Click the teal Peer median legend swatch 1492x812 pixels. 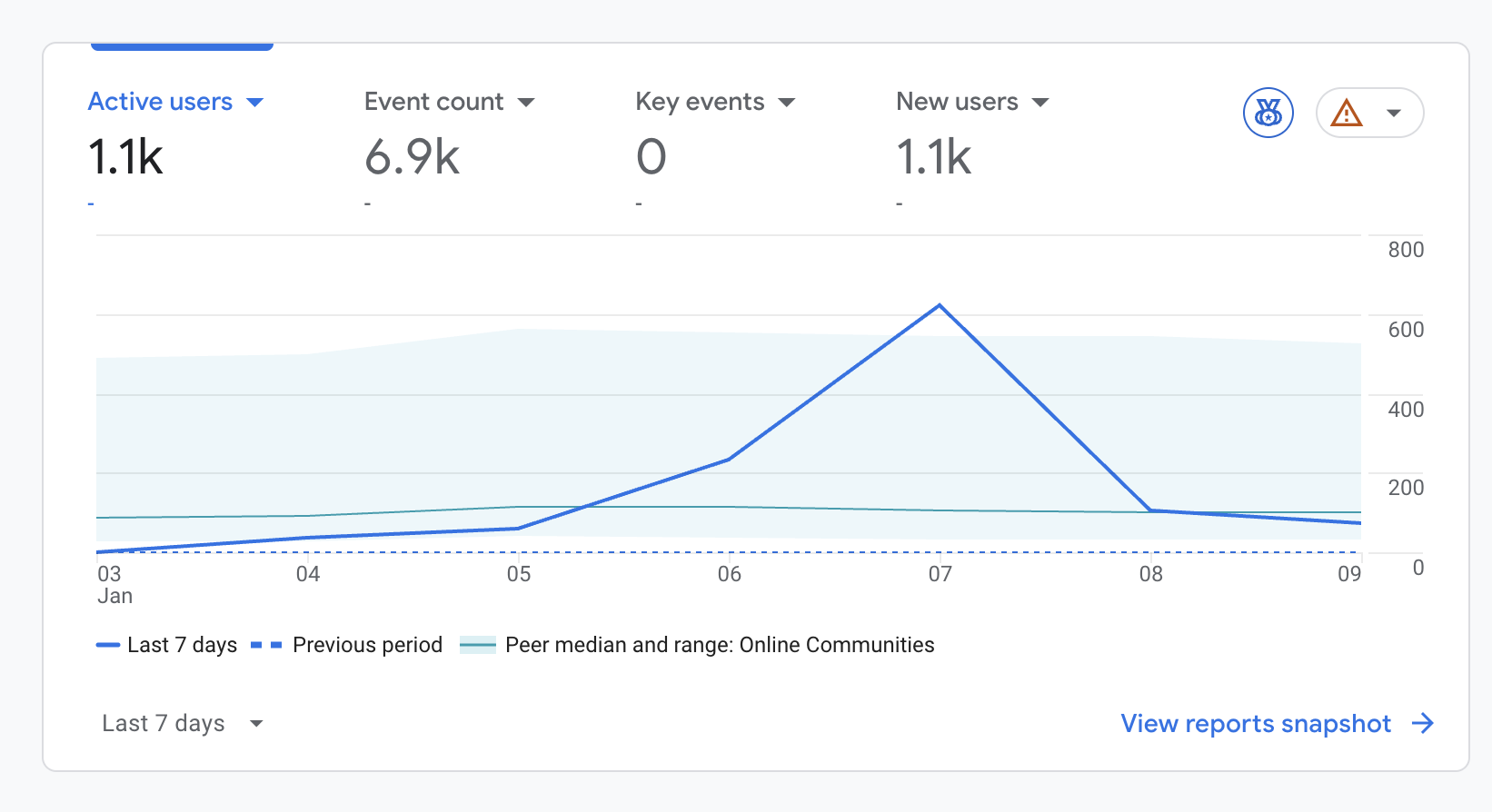(478, 646)
